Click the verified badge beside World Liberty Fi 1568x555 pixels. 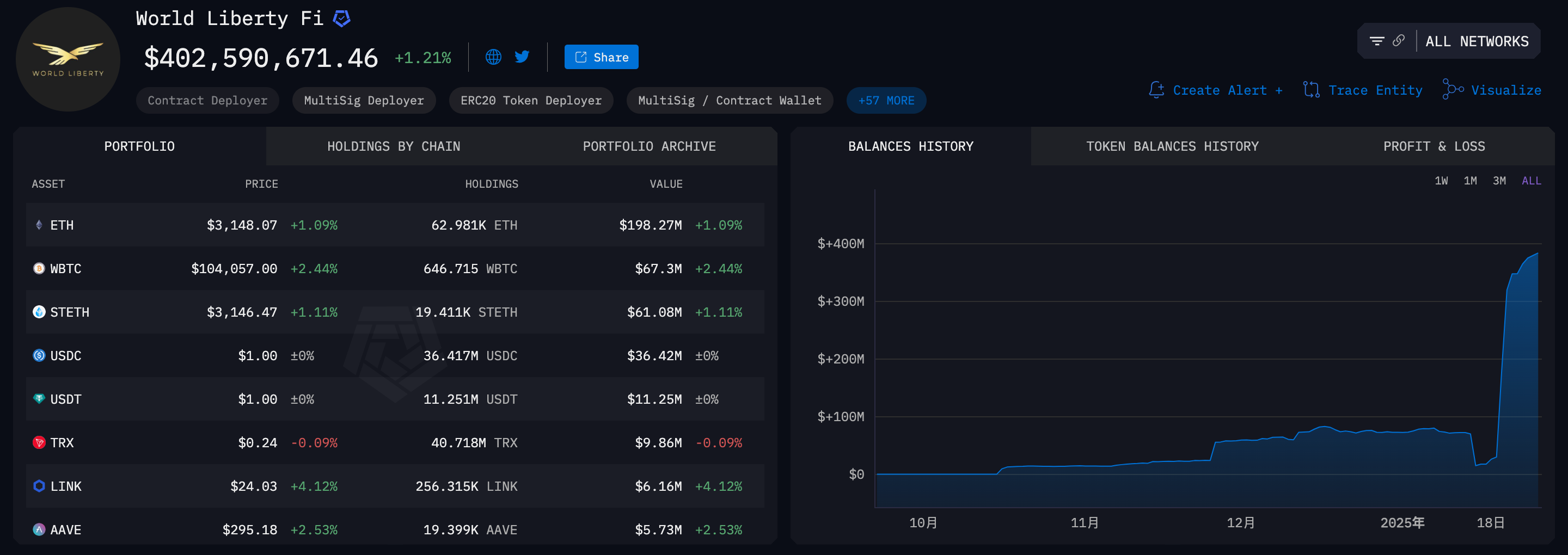tap(341, 19)
